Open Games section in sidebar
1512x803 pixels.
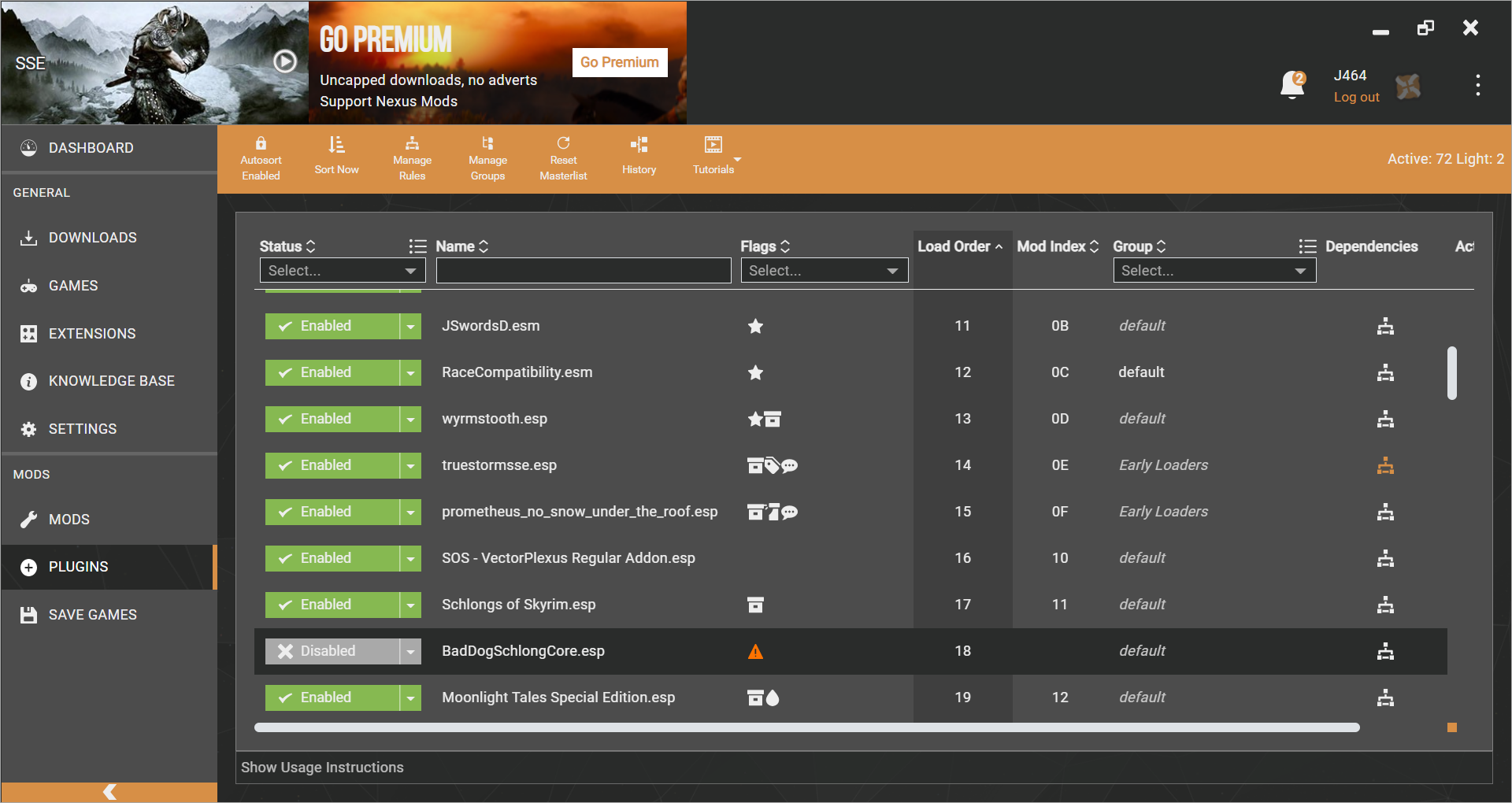tap(109, 286)
